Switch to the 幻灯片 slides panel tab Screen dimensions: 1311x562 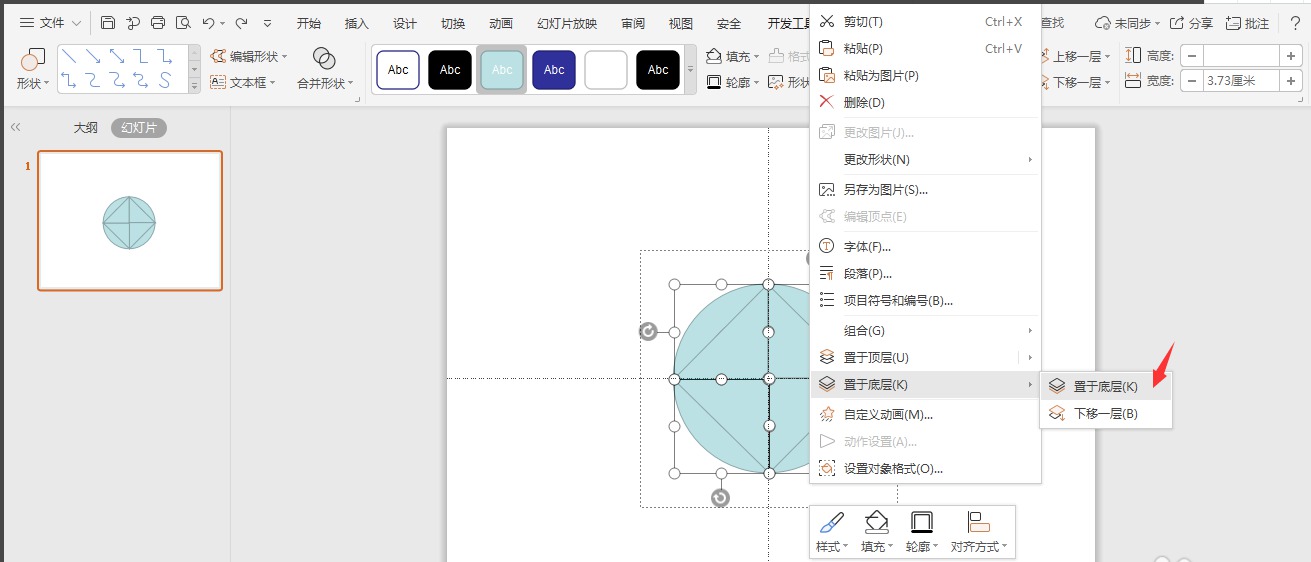point(139,128)
